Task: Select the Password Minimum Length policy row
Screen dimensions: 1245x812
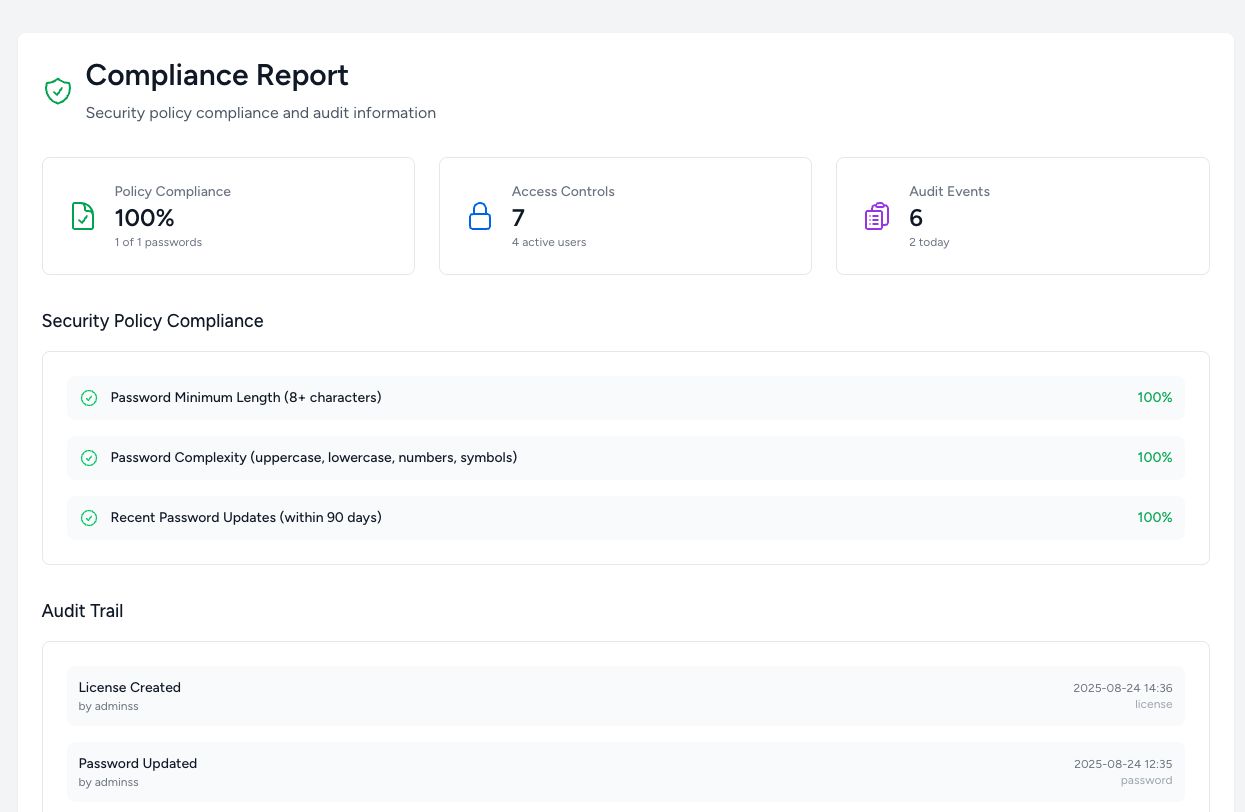Action: coord(625,398)
